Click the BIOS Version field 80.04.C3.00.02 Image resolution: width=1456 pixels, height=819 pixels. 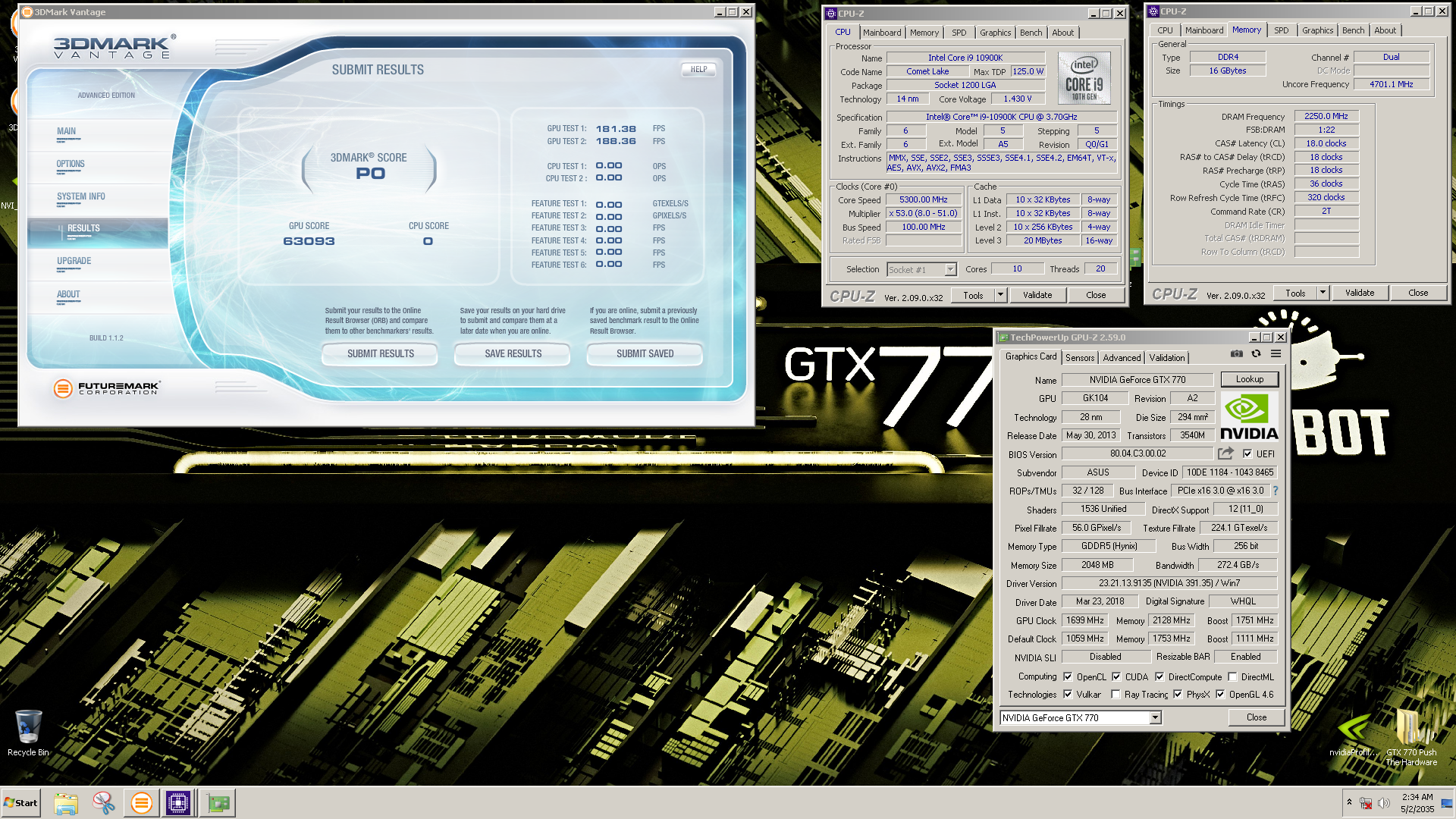pos(1137,453)
